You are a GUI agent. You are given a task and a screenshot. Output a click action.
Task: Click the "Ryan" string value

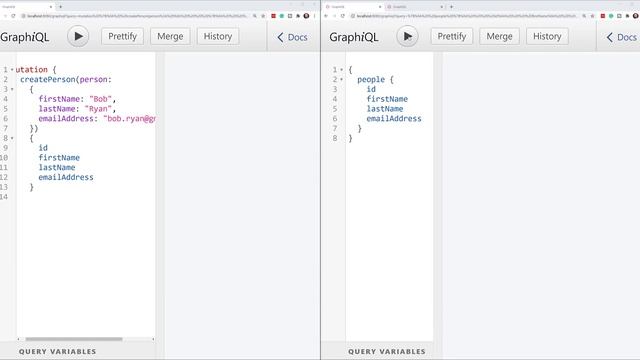98,109
